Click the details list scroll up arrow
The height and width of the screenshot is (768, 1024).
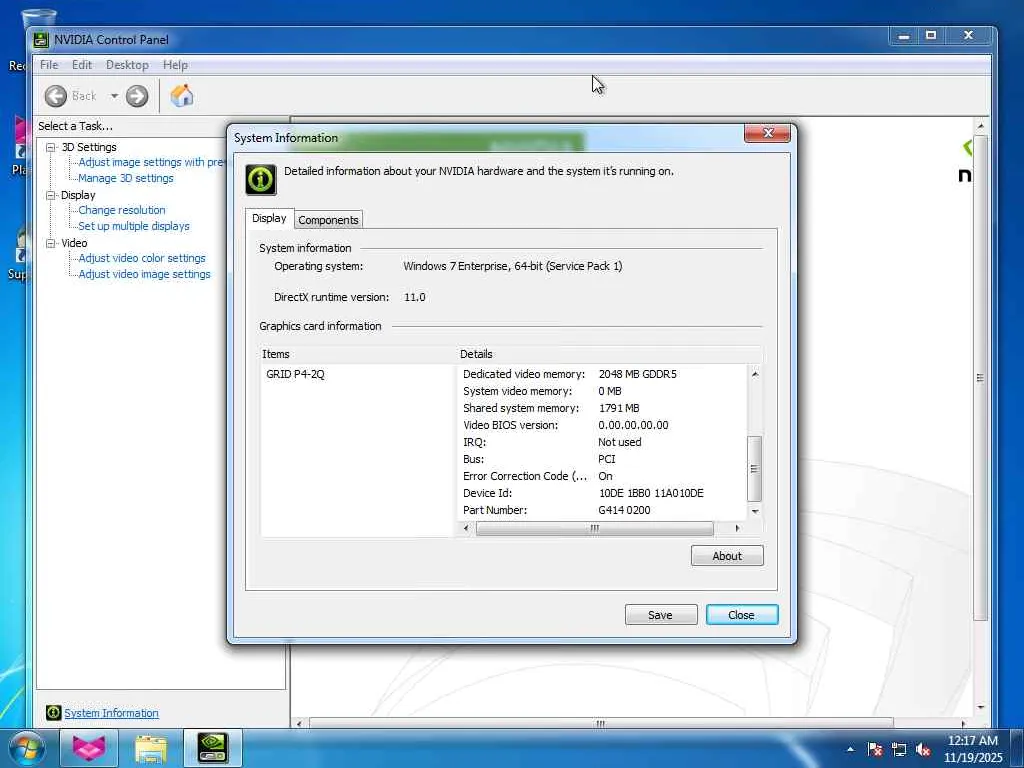(x=755, y=374)
